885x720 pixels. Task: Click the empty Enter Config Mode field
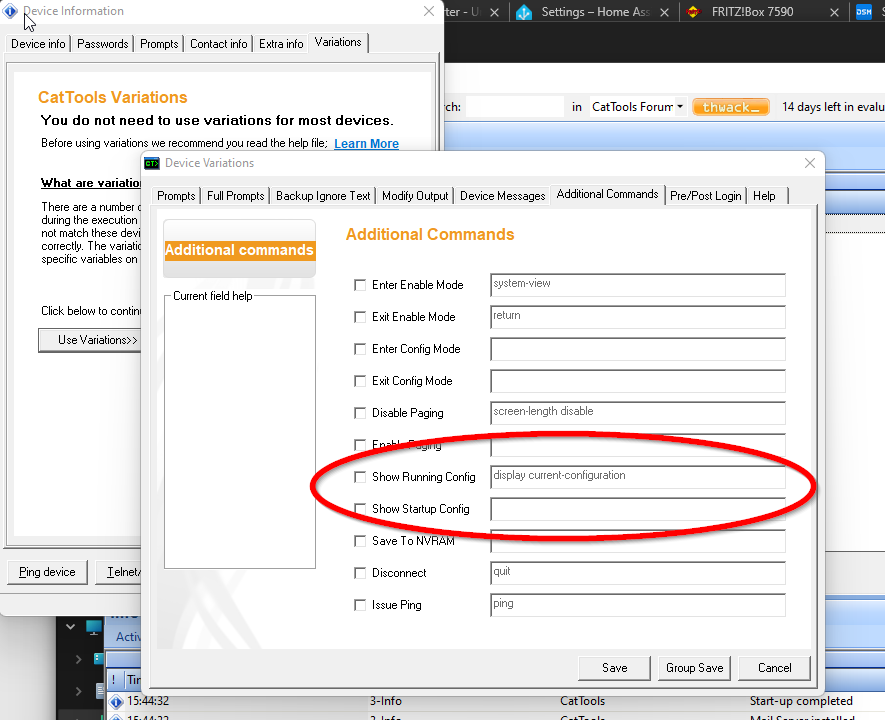(638, 349)
